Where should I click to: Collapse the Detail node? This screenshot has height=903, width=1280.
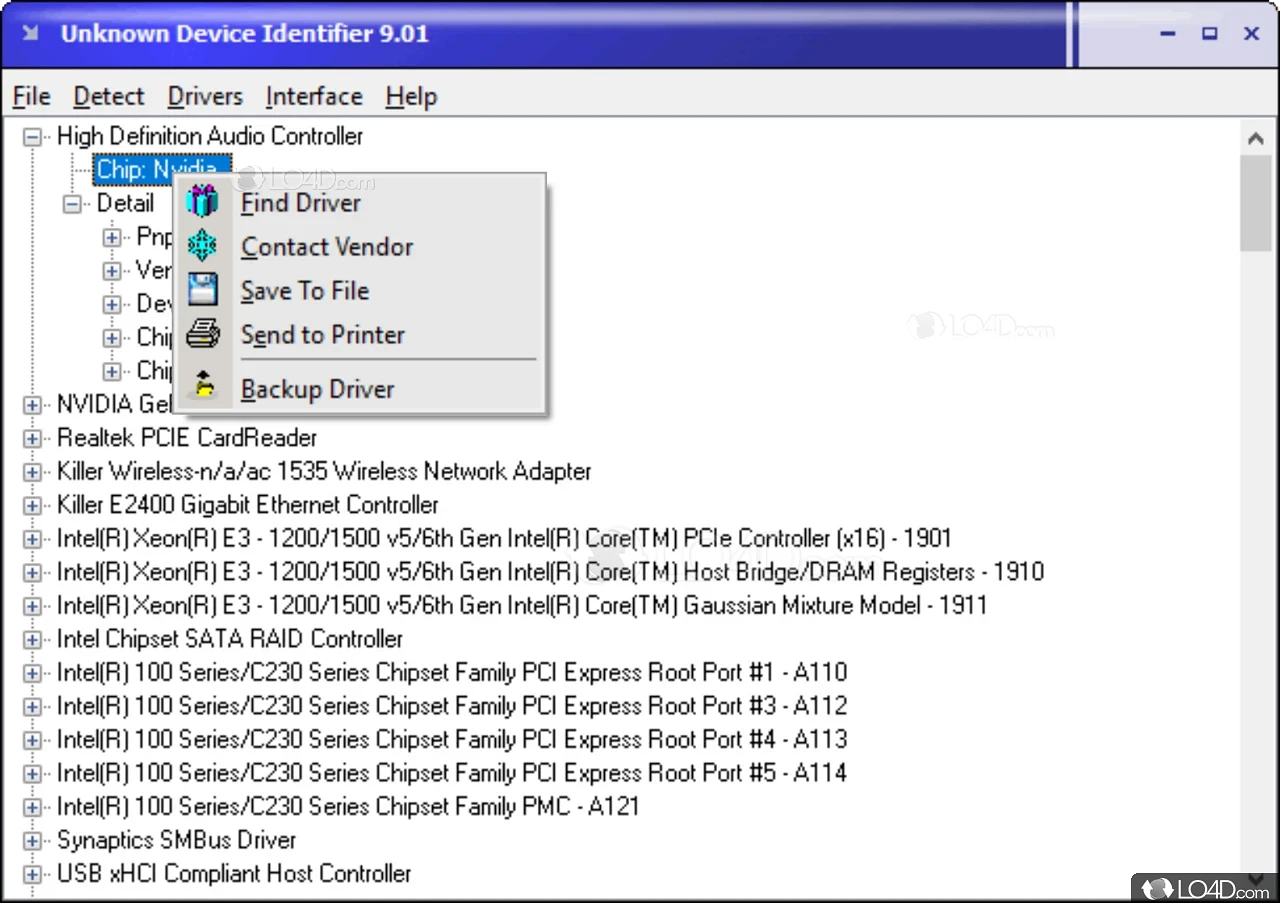72,203
